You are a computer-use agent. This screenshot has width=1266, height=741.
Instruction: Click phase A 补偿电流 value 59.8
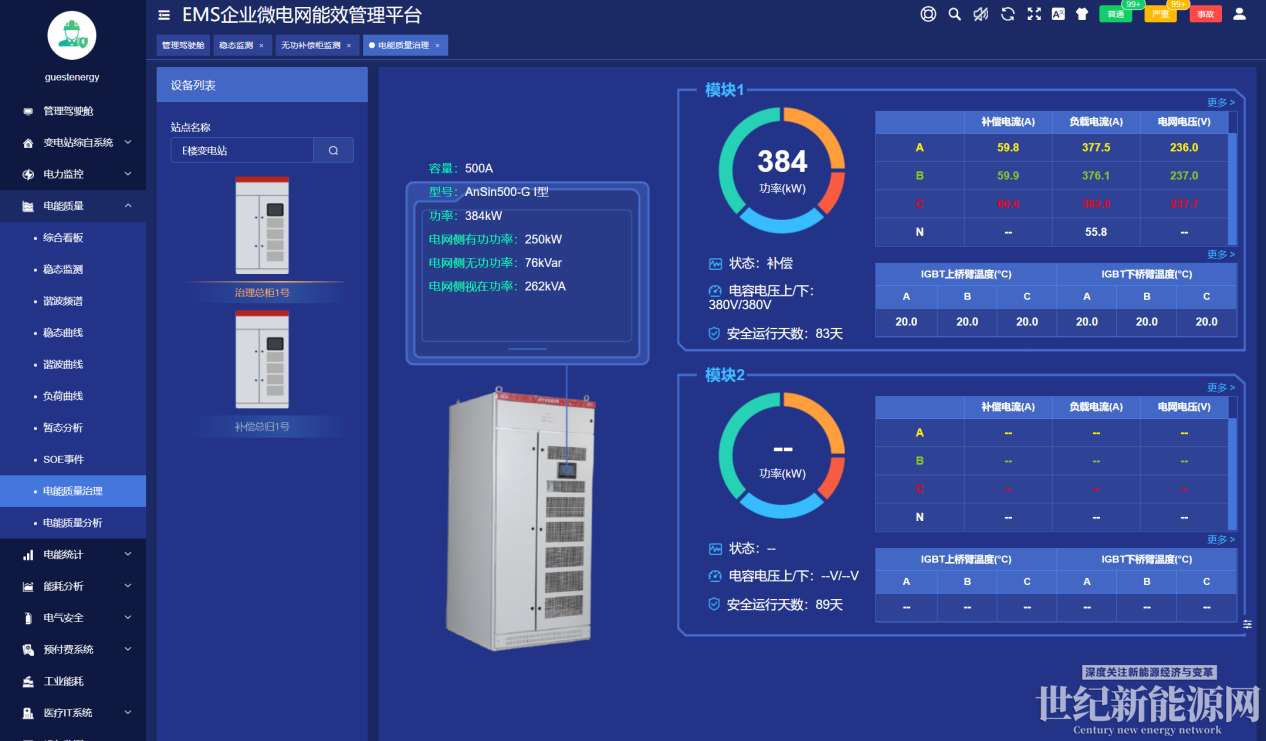pyautogui.click(x=1008, y=147)
